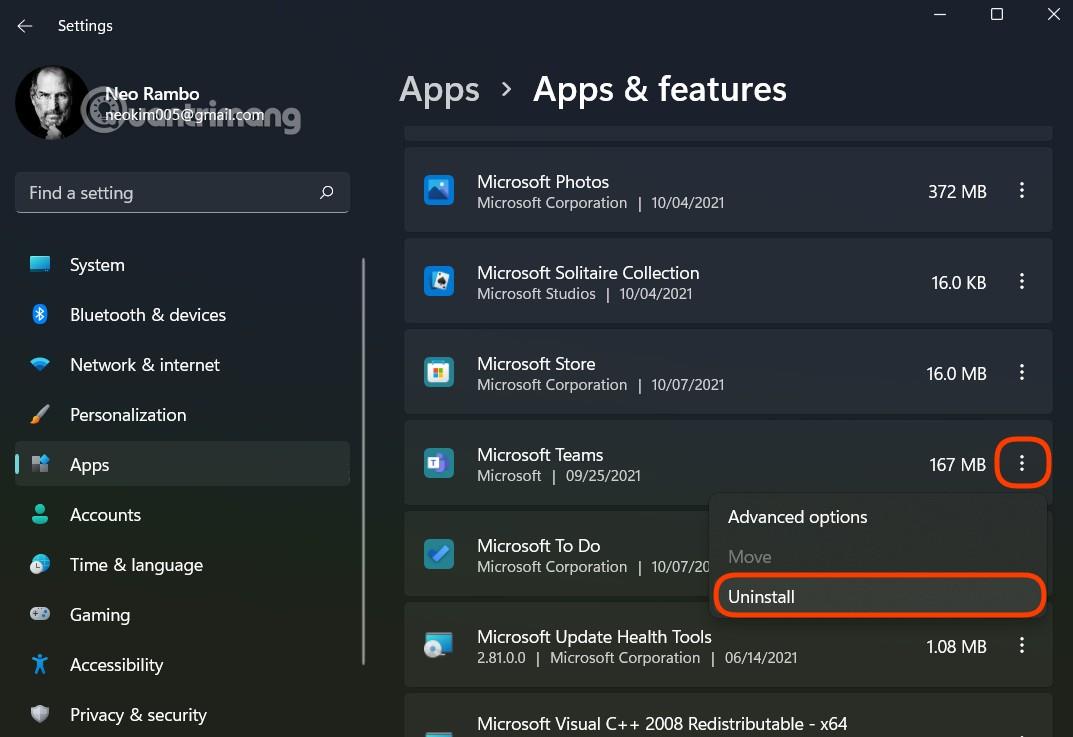Open Privacy & security settings
Screen dimensions: 1073x737
tap(138, 715)
